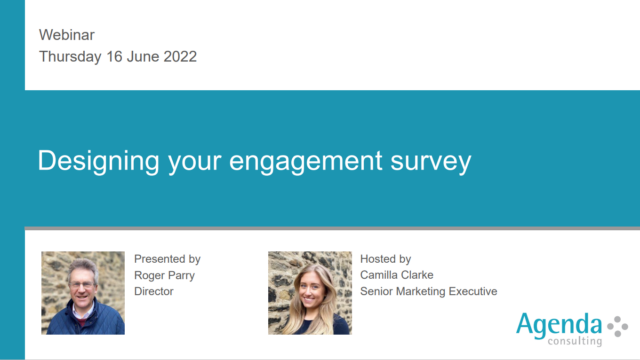Image resolution: width=640 pixels, height=360 pixels.
Task: Click the teal vertical strip on left edge
Action: point(12,180)
